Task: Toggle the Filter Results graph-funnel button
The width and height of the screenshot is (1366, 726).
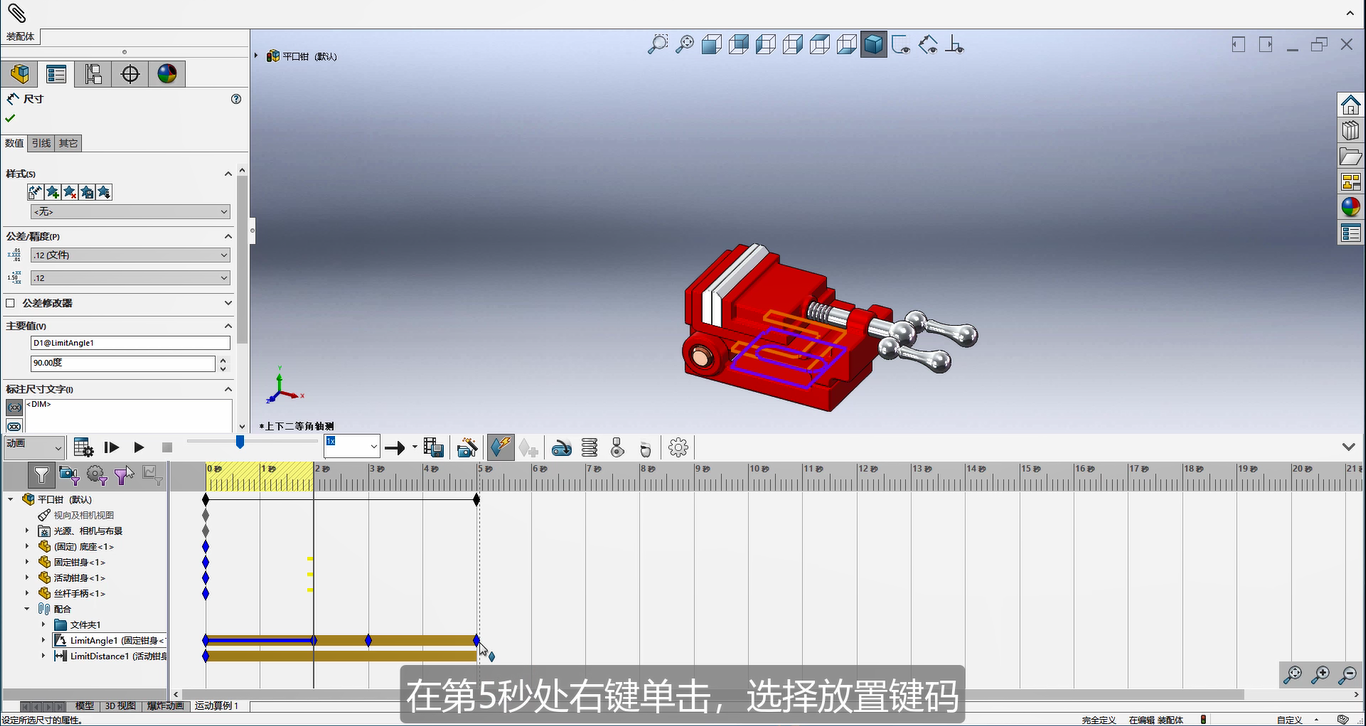Action: coord(152,475)
